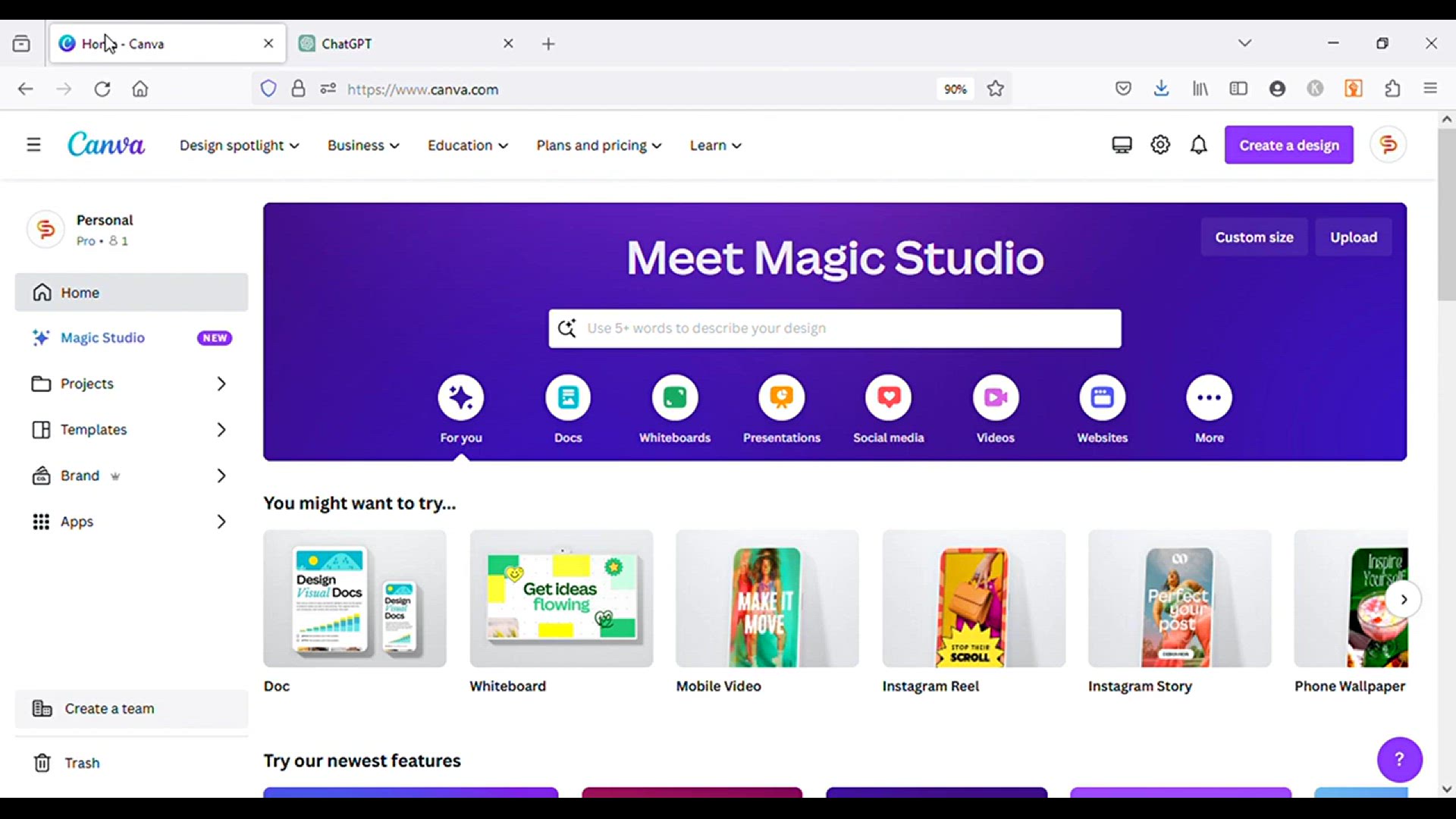Open the desktop app download icon
Viewport: 1456px width, 819px height.
coord(1122,145)
